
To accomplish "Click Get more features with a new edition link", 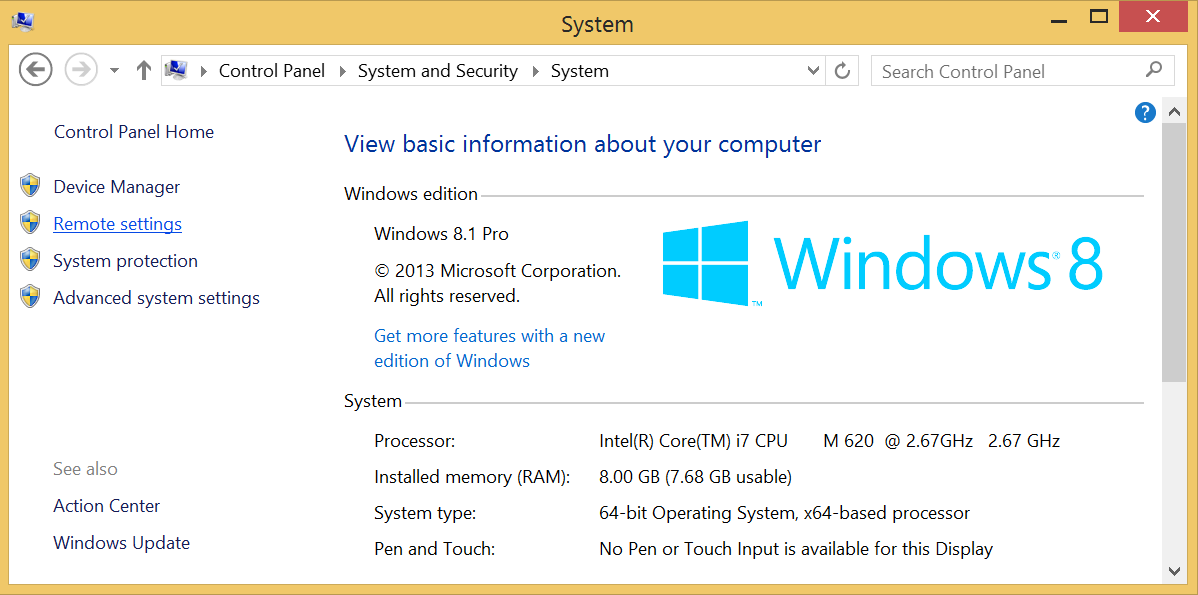I will point(489,348).
